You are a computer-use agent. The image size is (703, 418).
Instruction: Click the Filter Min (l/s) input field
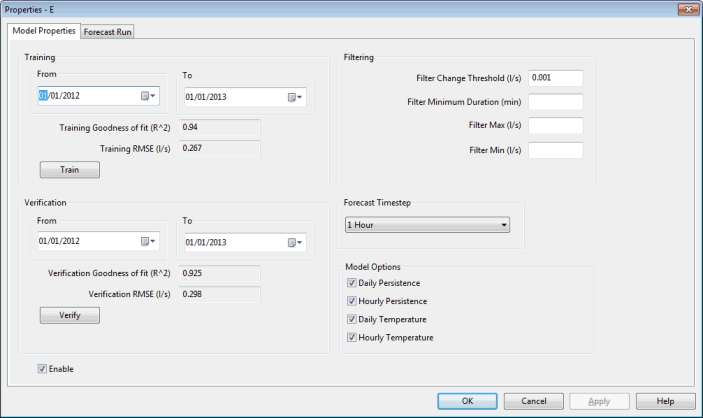coord(555,150)
